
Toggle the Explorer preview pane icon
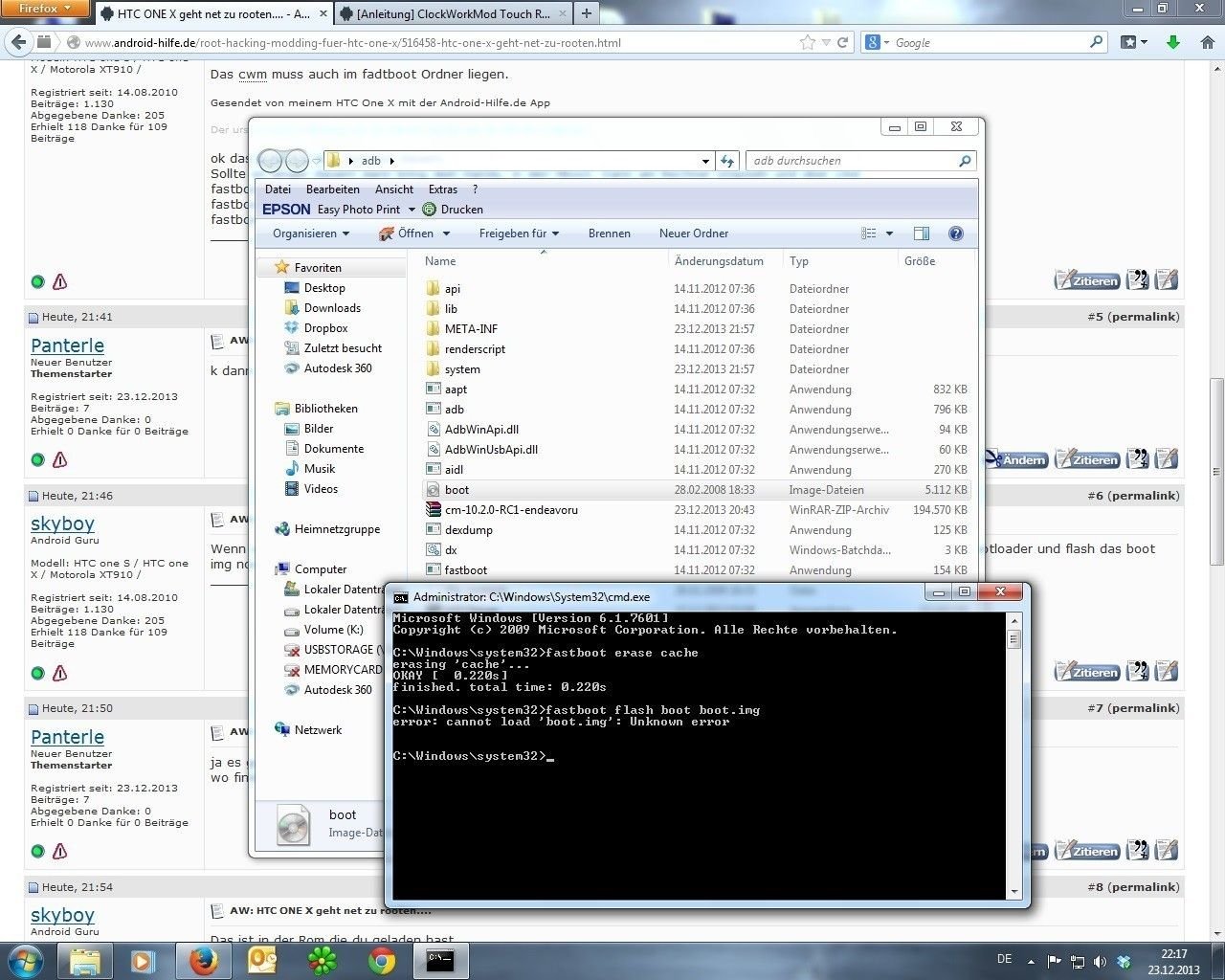click(921, 234)
